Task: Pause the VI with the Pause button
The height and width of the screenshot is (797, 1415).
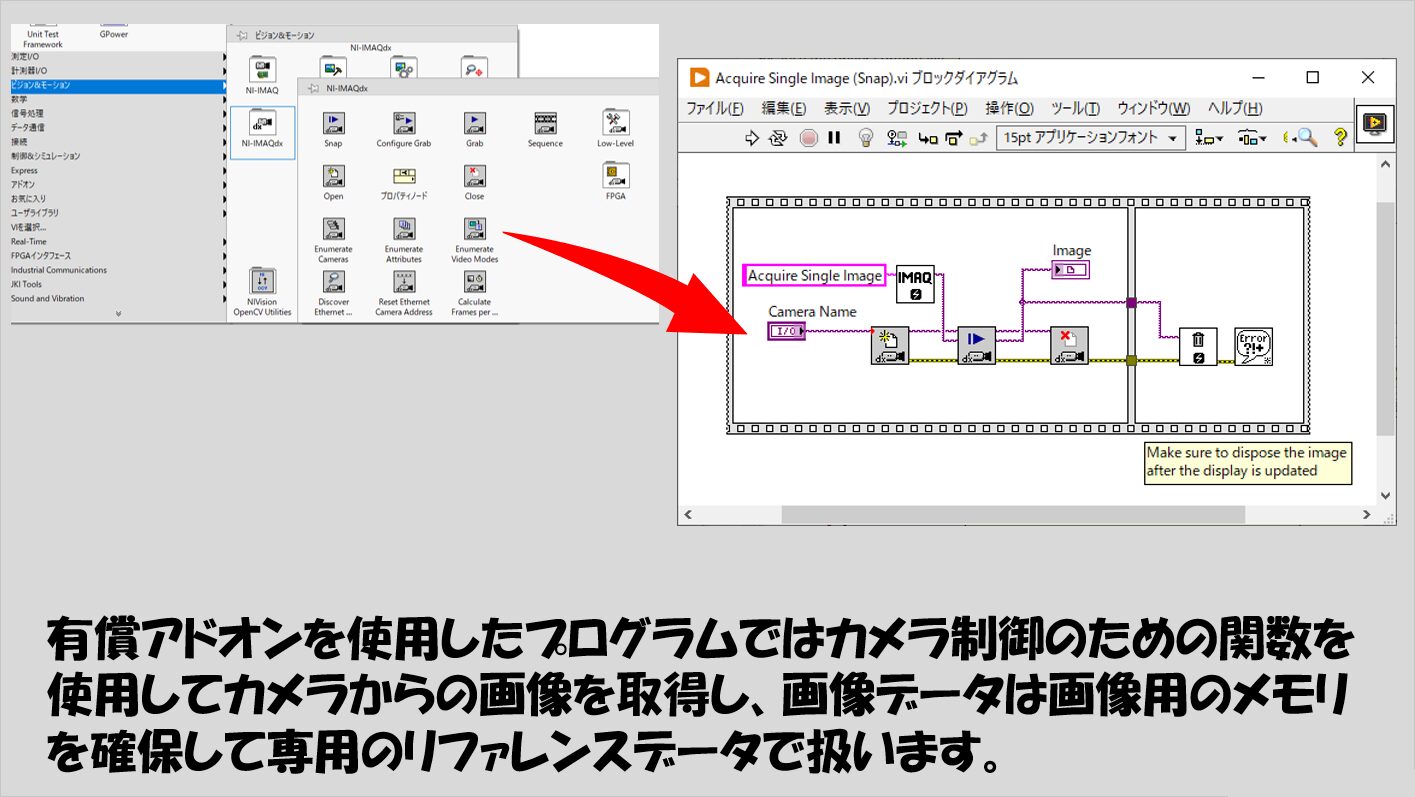Action: (834, 138)
